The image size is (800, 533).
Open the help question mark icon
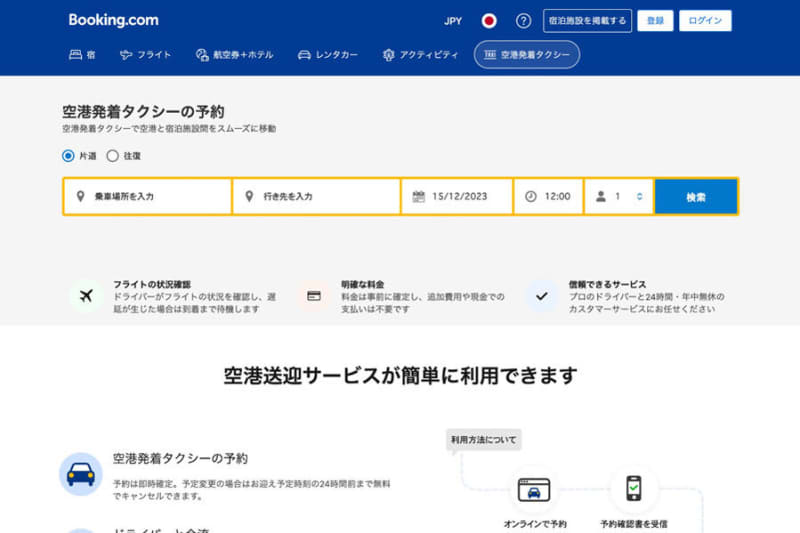523,21
